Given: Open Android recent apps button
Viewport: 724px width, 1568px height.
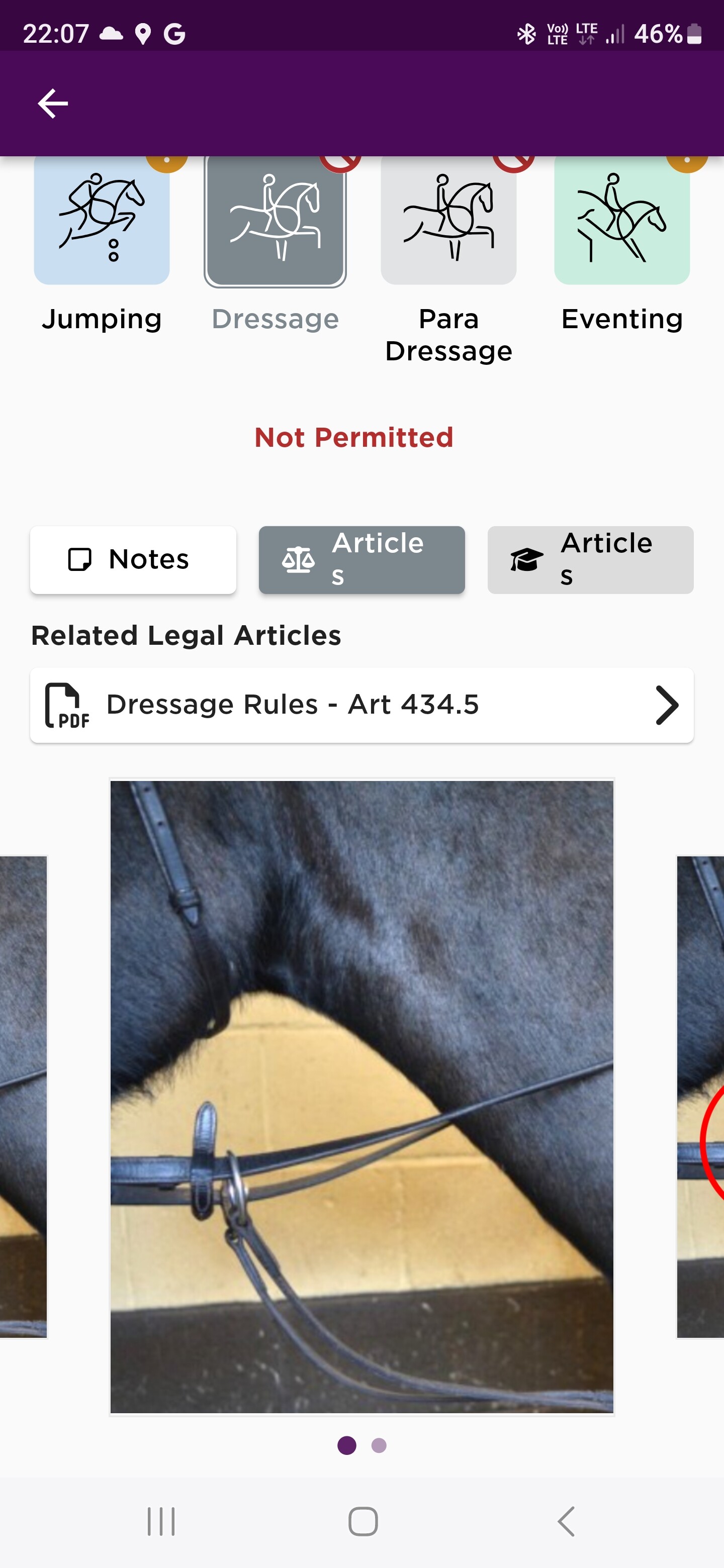Looking at the screenshot, I should pos(161,1522).
